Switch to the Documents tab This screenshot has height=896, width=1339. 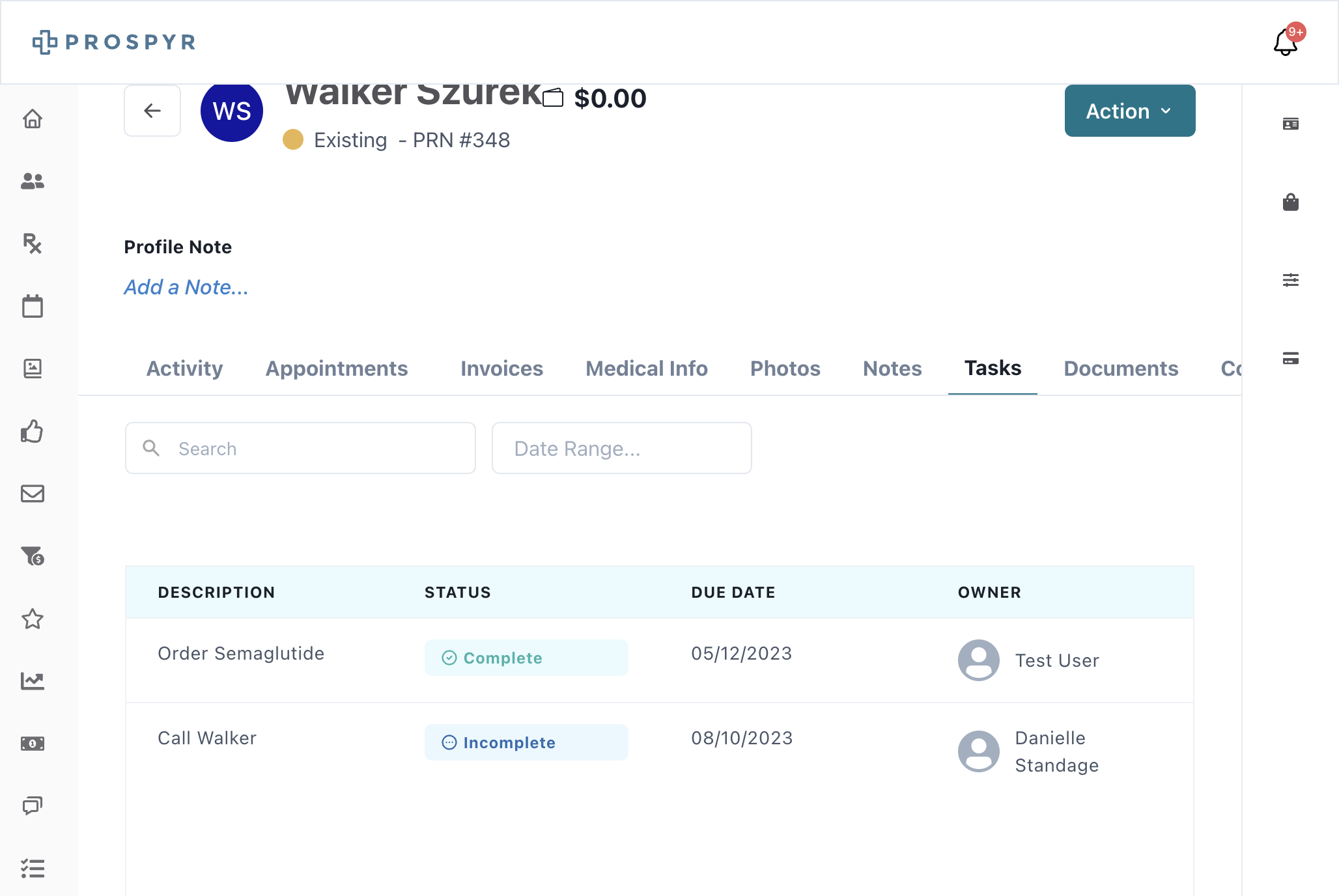(1121, 369)
